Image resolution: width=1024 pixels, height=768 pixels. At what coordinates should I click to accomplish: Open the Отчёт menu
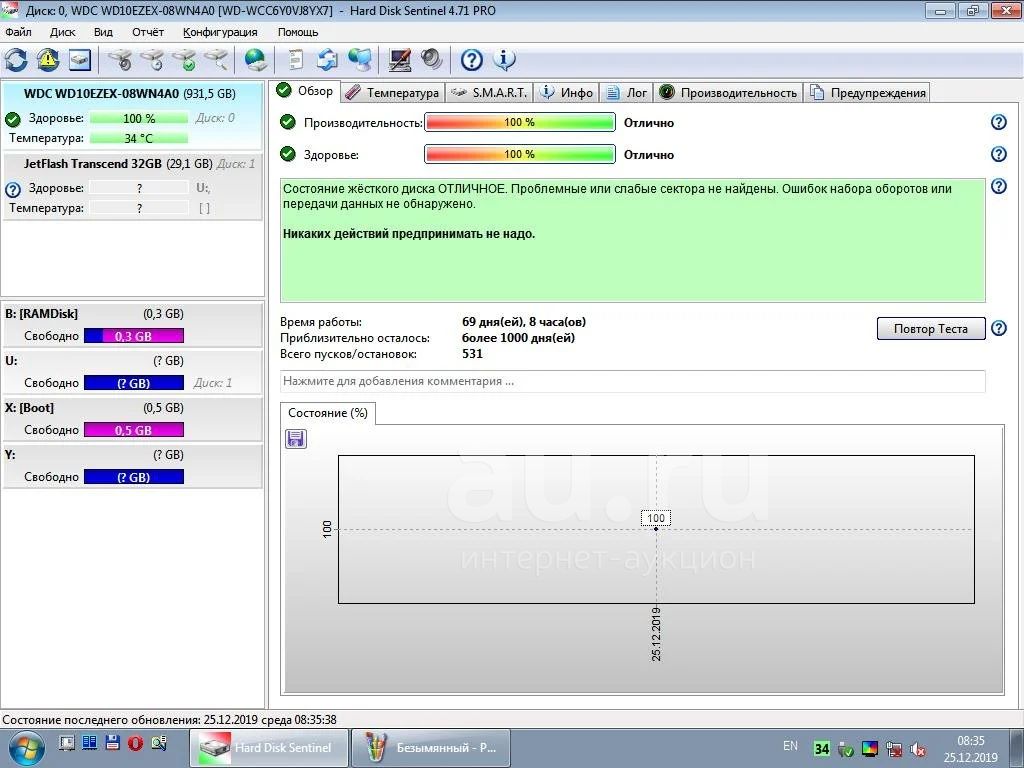148,32
